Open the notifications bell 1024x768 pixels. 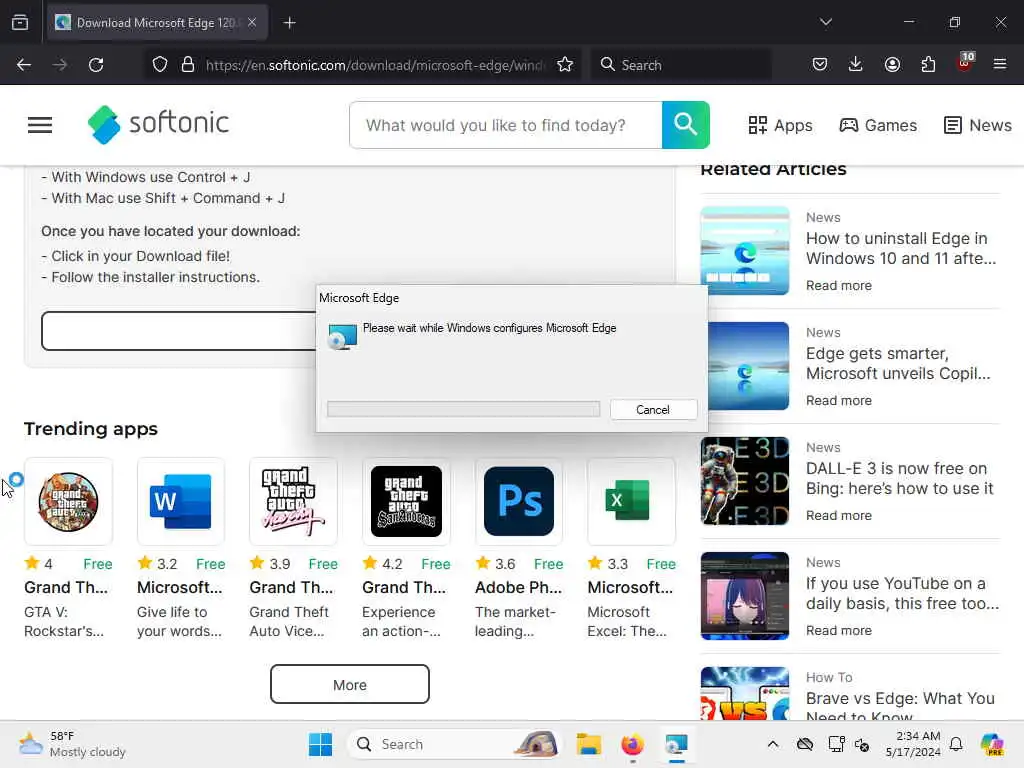(956, 744)
